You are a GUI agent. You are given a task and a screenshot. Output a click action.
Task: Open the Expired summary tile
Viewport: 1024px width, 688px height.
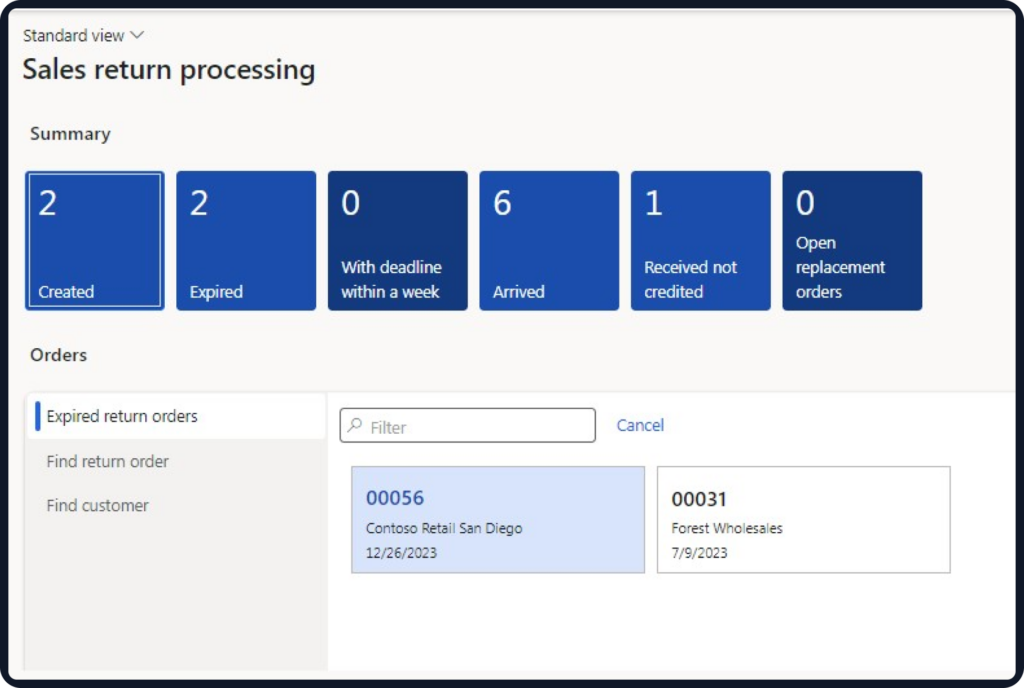[x=246, y=240]
